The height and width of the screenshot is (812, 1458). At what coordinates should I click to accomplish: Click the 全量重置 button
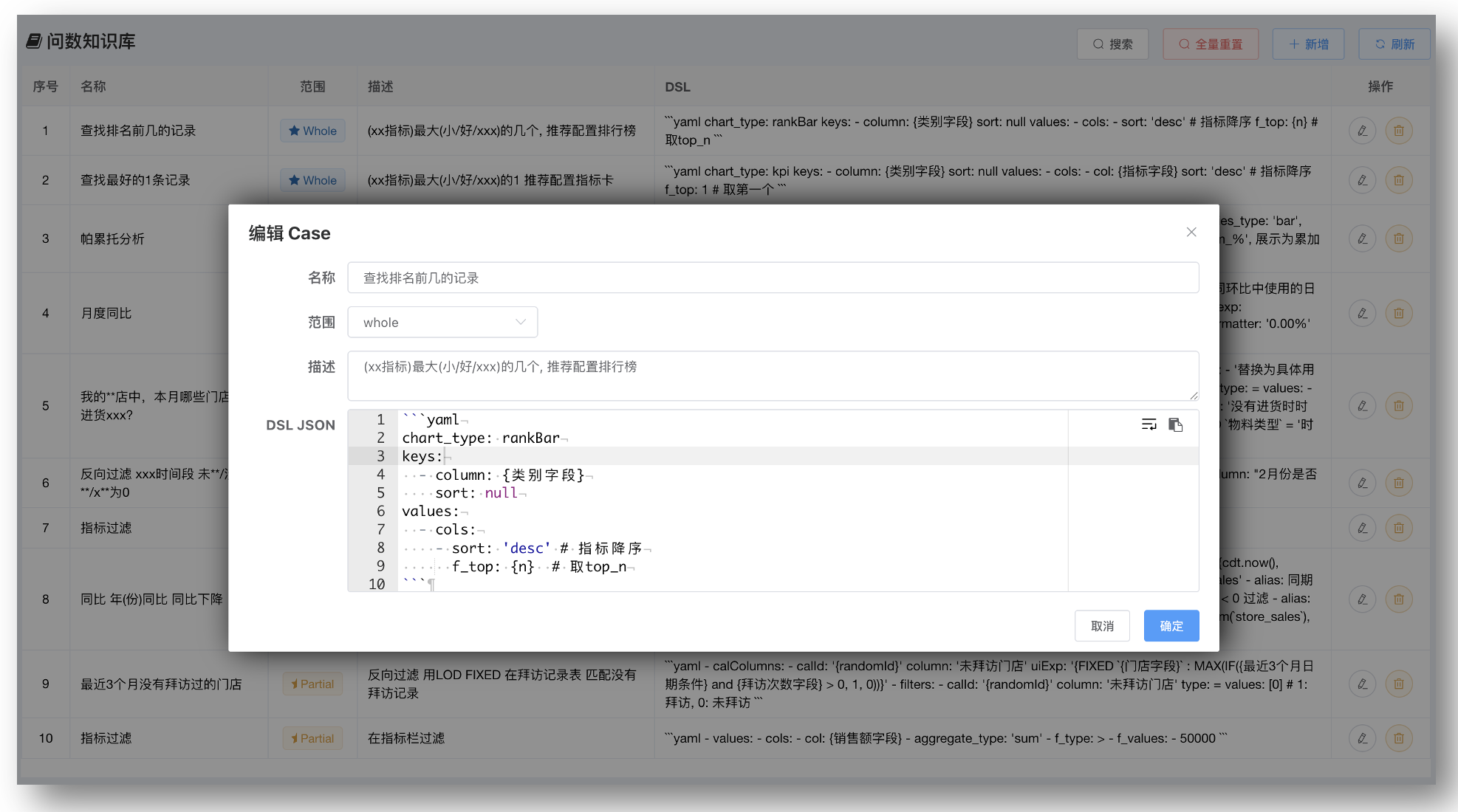pos(1211,44)
